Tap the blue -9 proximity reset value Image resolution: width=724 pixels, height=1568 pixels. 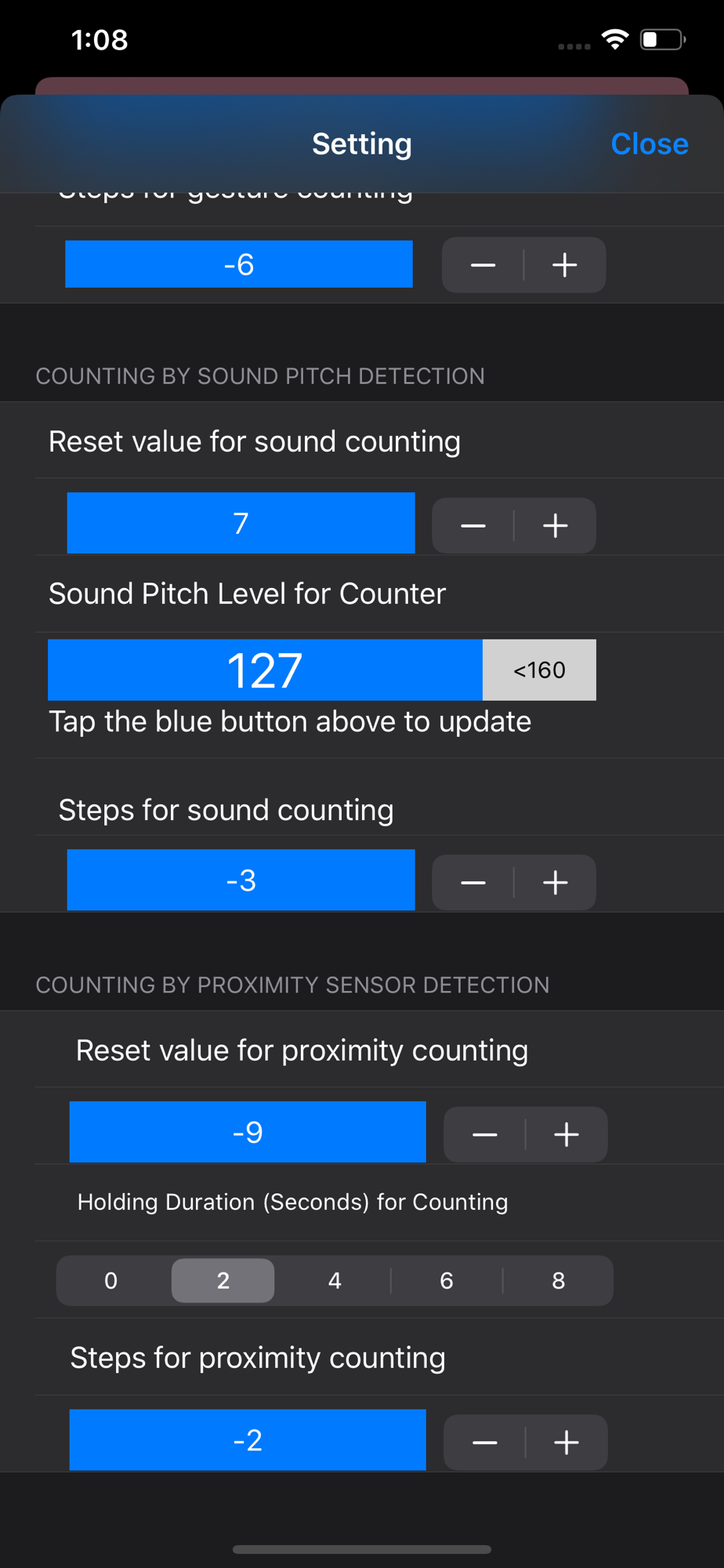point(248,1132)
